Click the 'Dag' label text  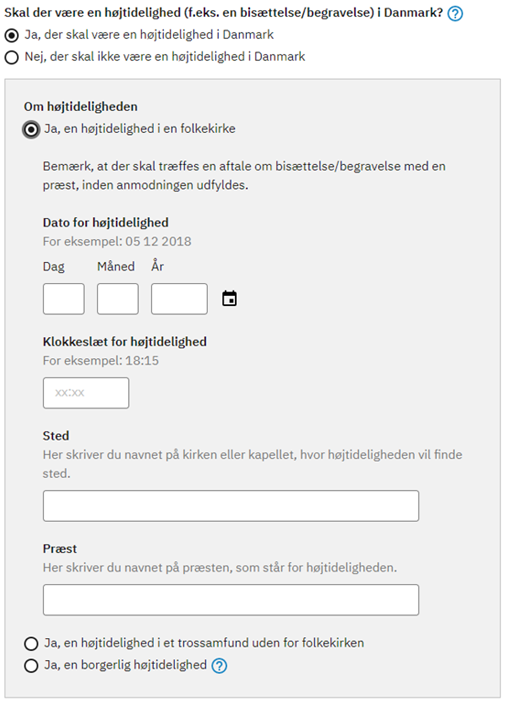[x=54, y=267]
